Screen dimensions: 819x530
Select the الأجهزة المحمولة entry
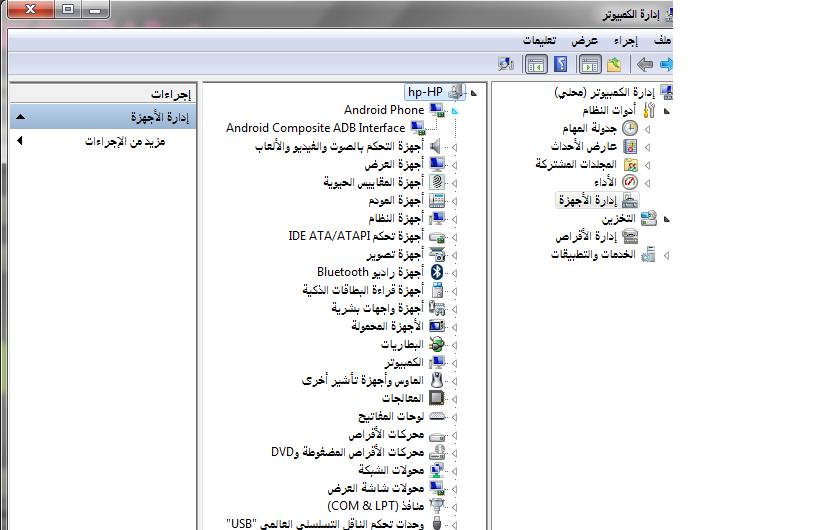[x=387, y=326]
